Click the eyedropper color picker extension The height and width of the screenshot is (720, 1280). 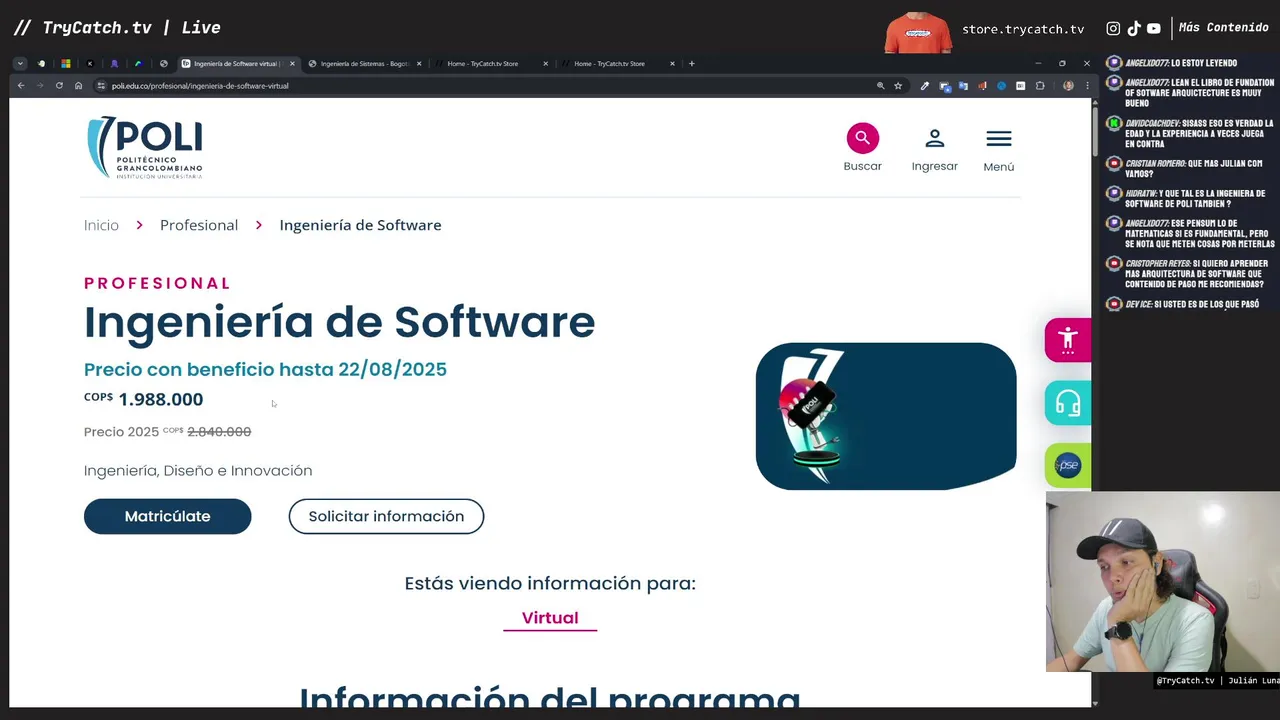pyautogui.click(x=924, y=86)
